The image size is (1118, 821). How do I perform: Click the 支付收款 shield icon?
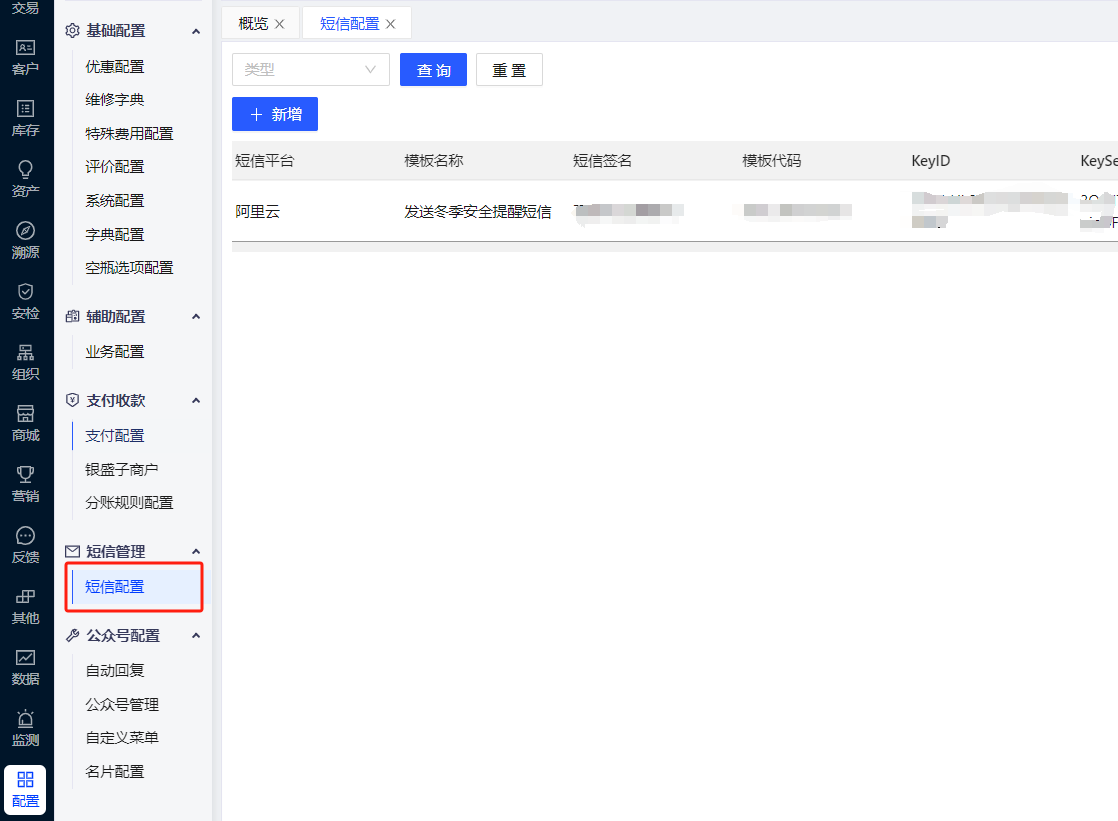click(72, 400)
